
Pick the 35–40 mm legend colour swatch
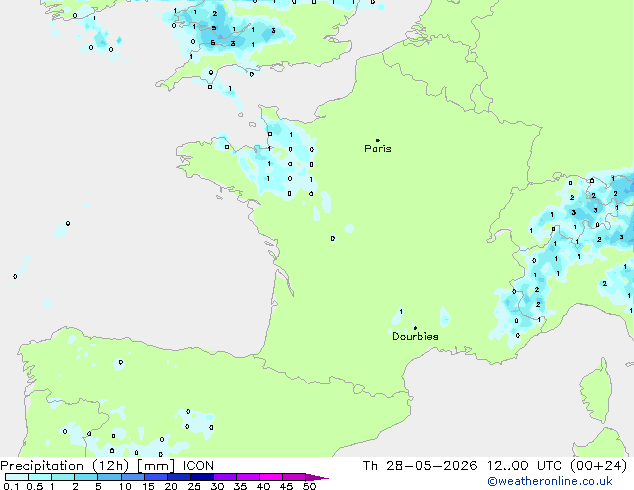click(x=247, y=477)
